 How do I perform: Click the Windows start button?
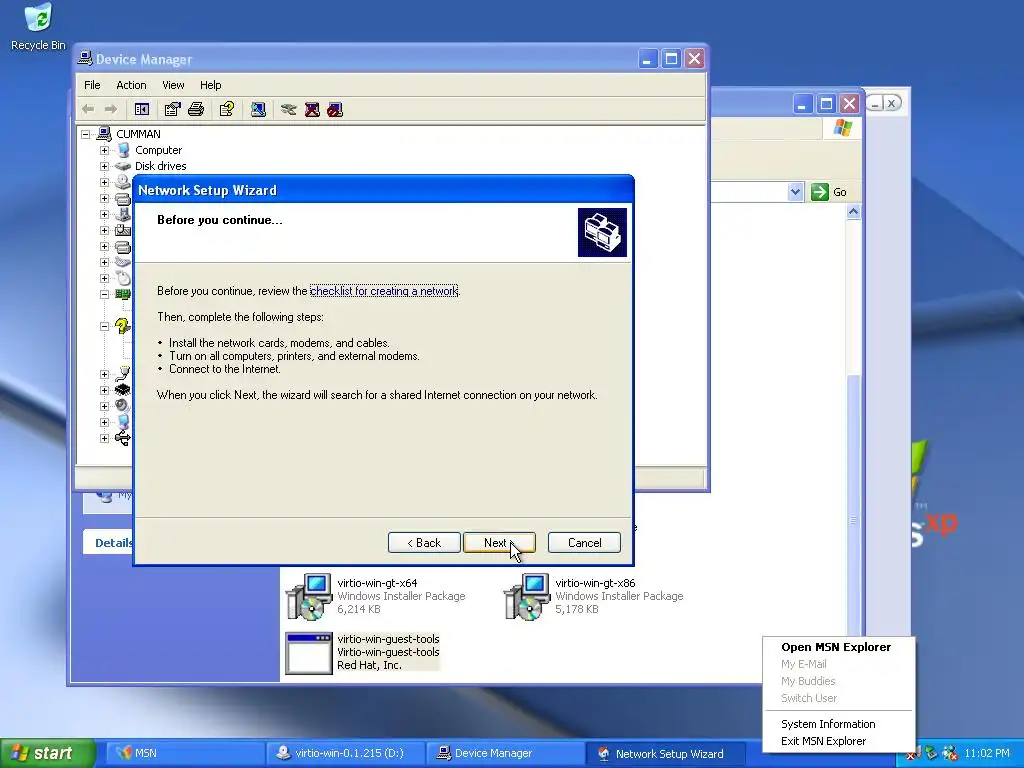[47, 753]
